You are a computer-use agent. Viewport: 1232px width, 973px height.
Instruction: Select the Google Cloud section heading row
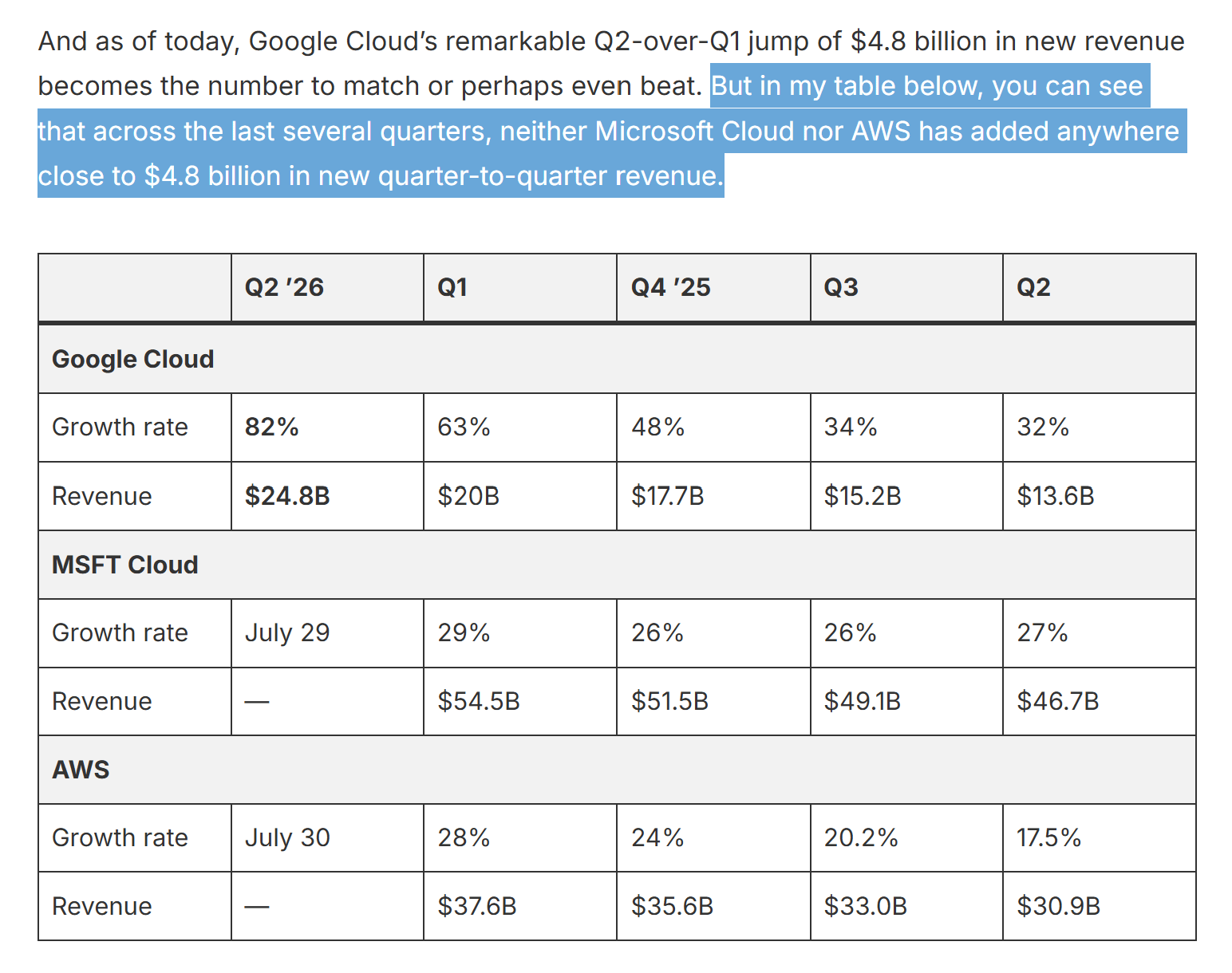coord(617,359)
